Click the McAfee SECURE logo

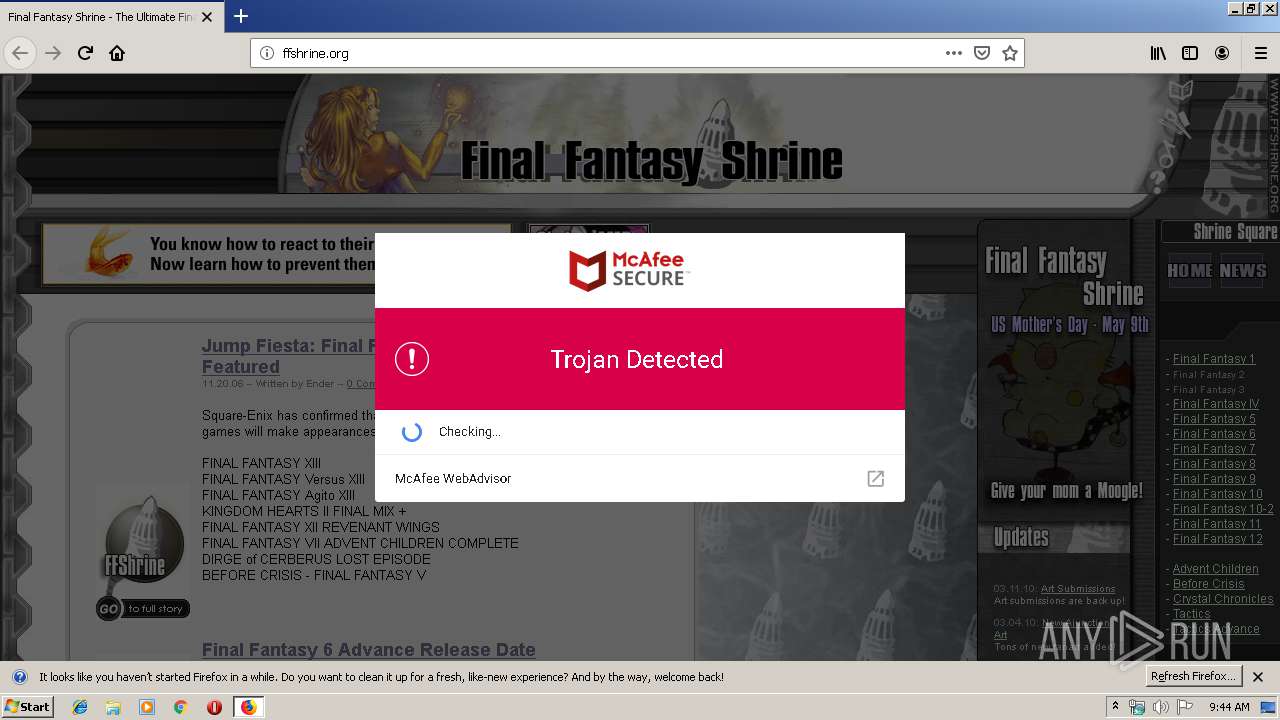[628, 270]
